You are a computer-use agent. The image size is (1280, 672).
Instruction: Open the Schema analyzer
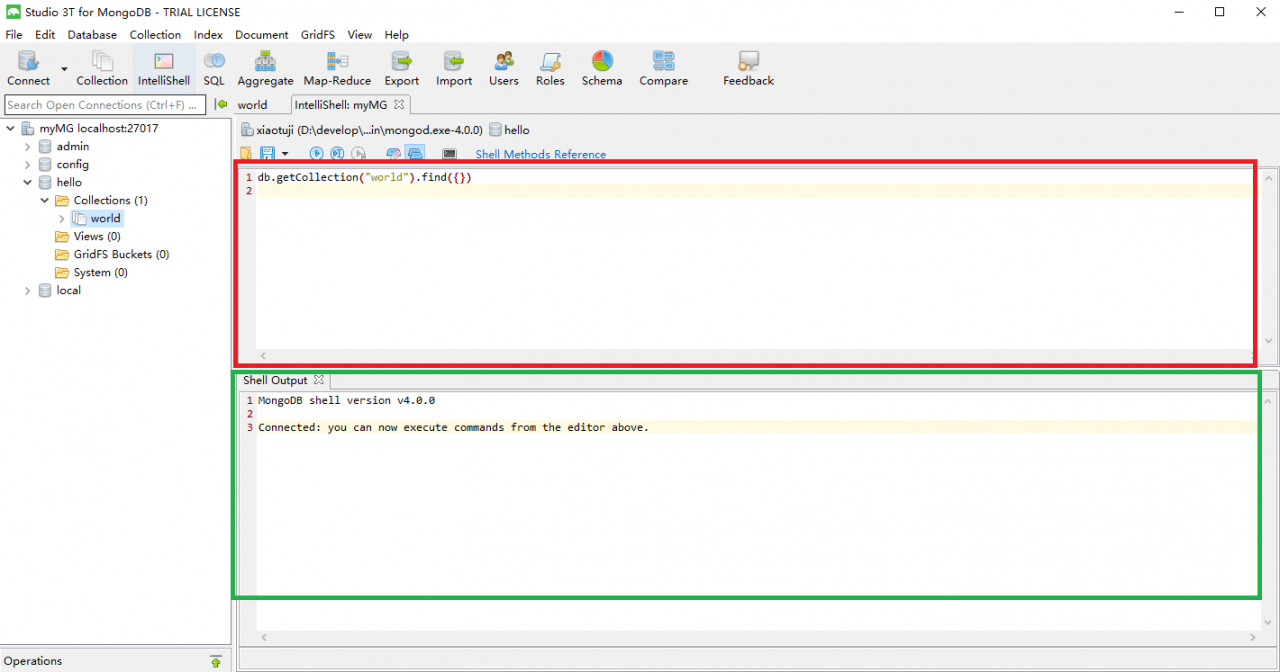click(x=601, y=67)
